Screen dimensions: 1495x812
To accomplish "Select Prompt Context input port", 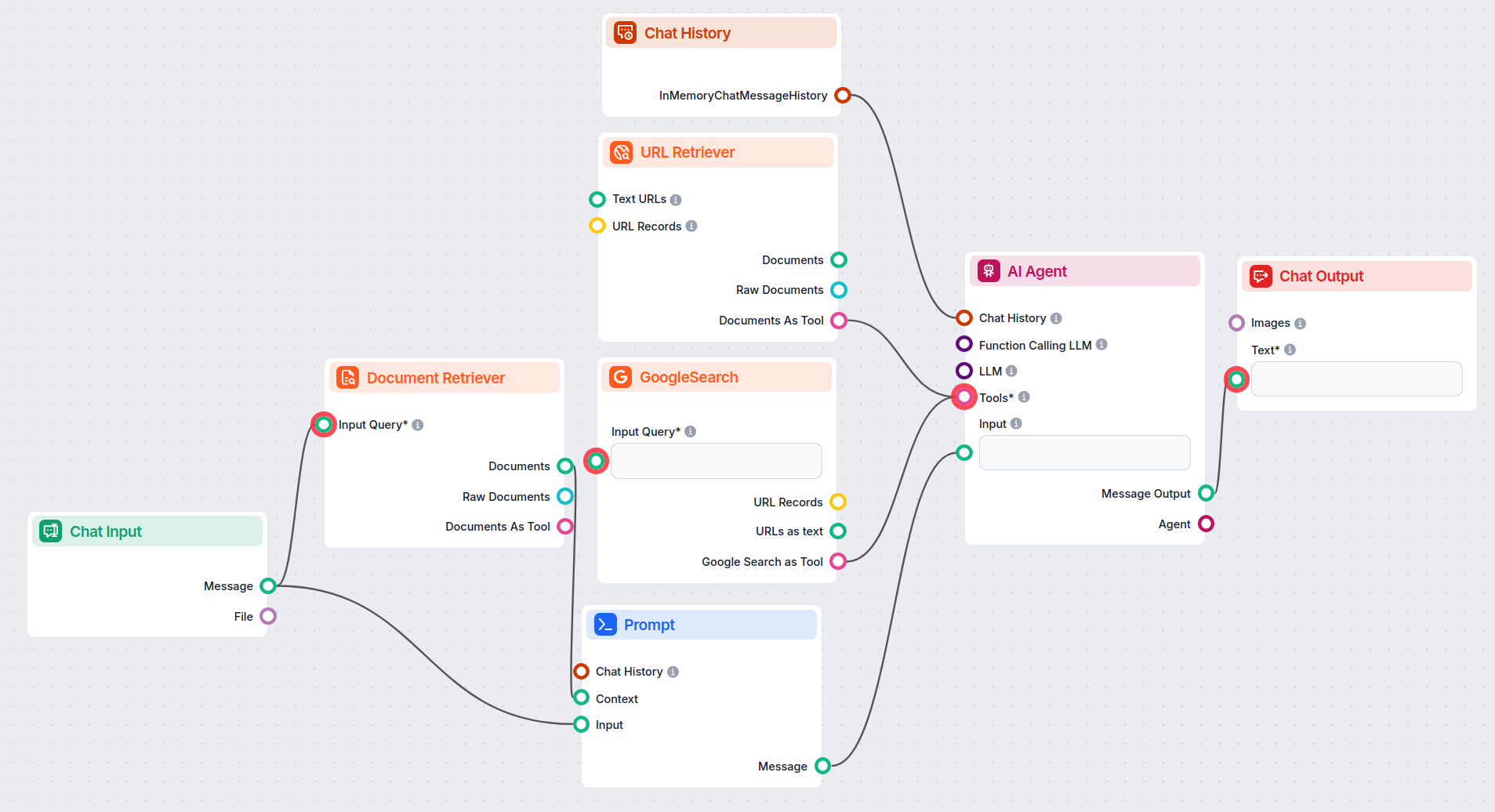I will 581,698.
